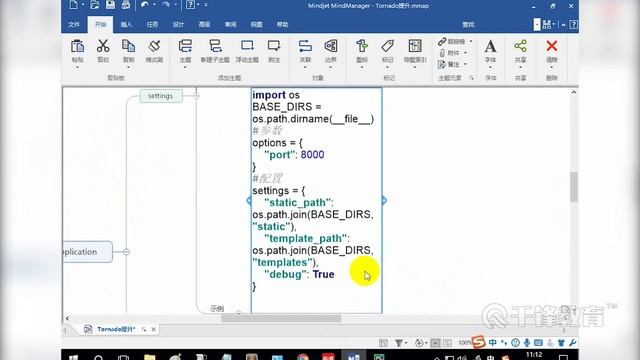
Task: Click the canvas scroll-up arrow
Action: [574, 92]
